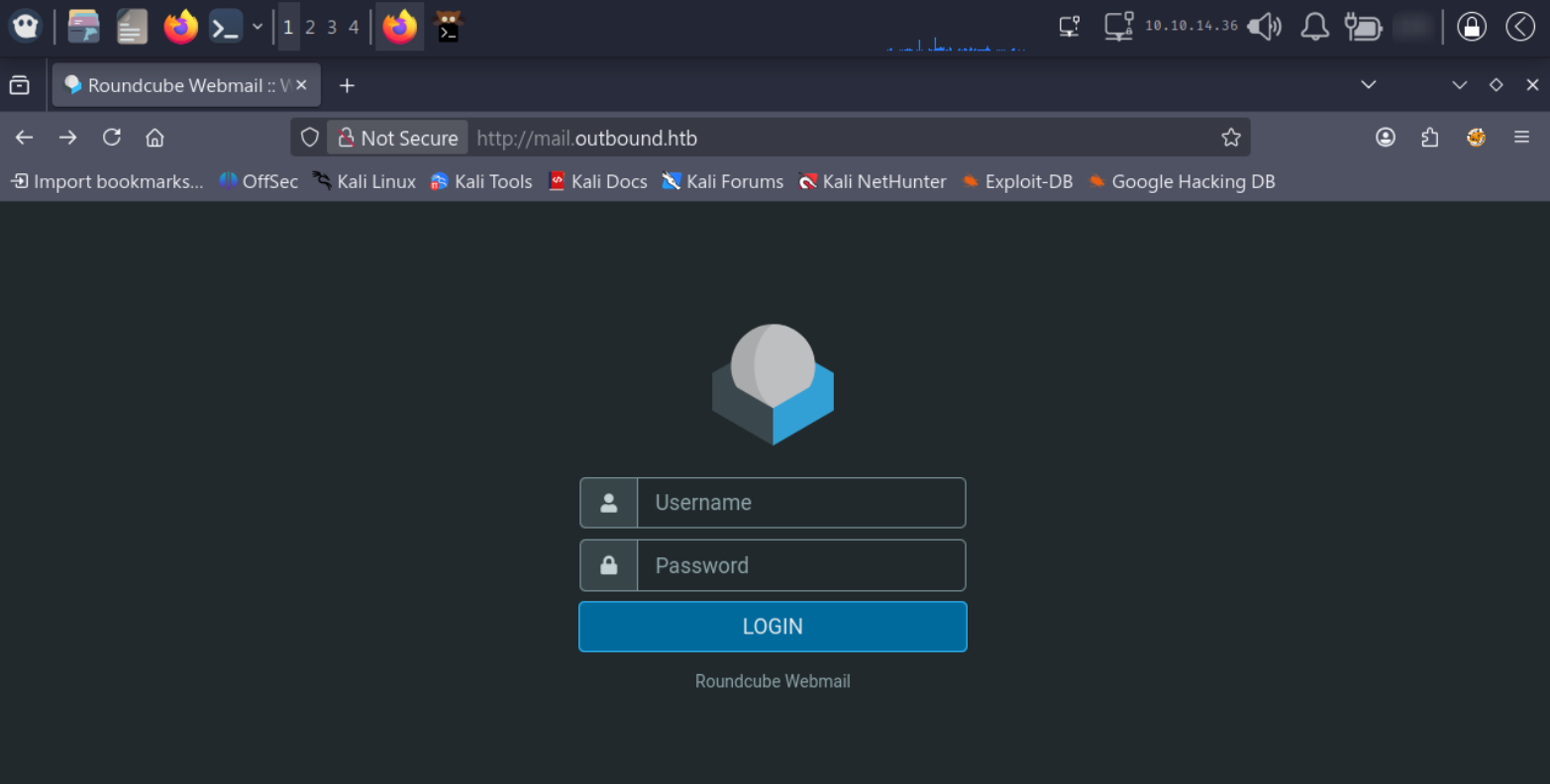The image size is (1550, 784).
Task: Select the terminal window in the taskbar
Action: (x=449, y=27)
